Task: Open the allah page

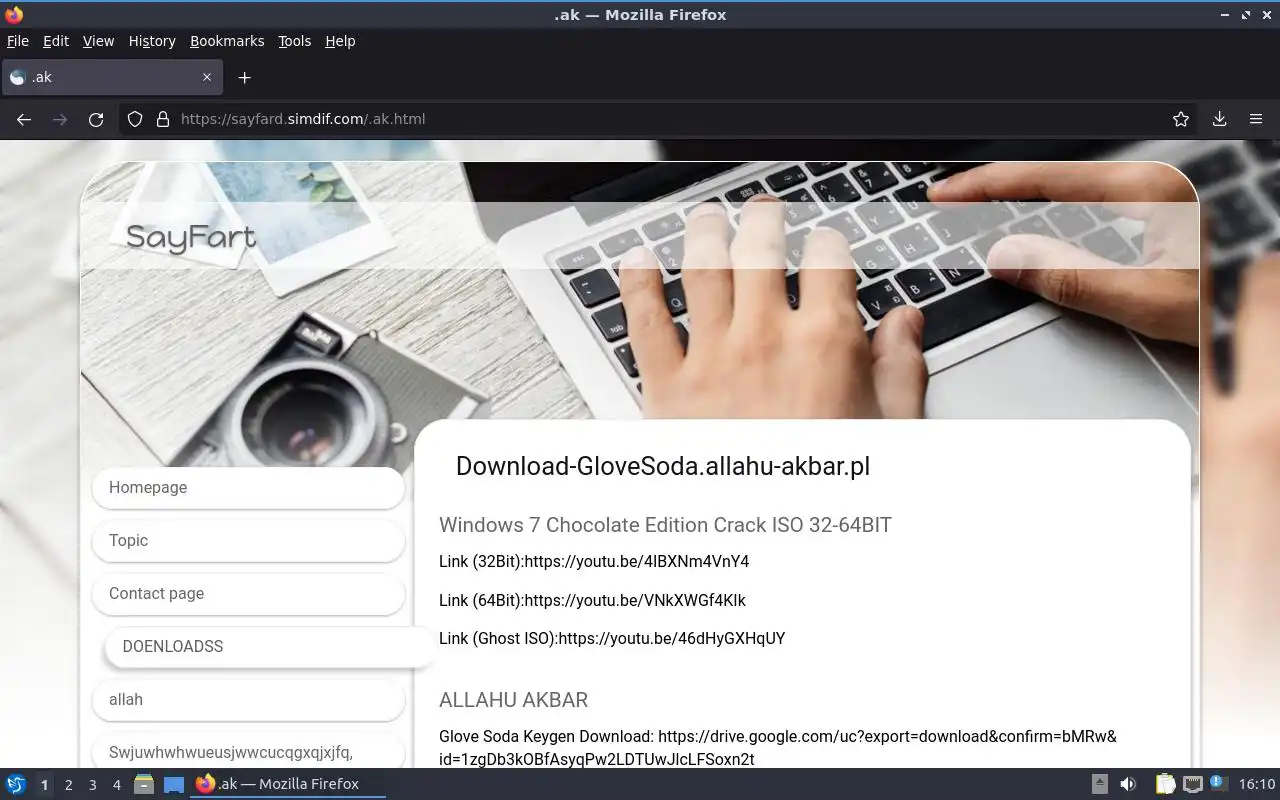Action: (x=248, y=700)
